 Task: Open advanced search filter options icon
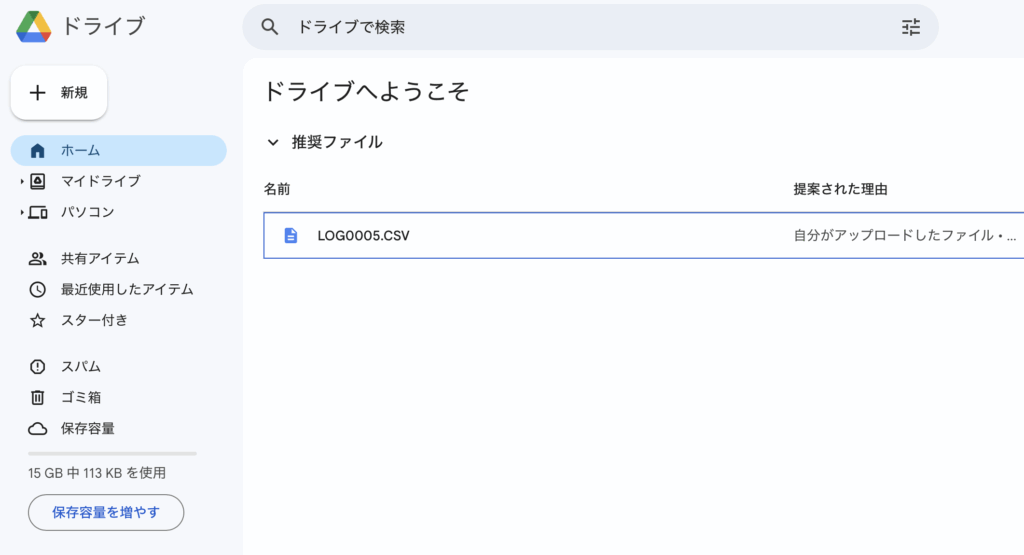point(910,27)
